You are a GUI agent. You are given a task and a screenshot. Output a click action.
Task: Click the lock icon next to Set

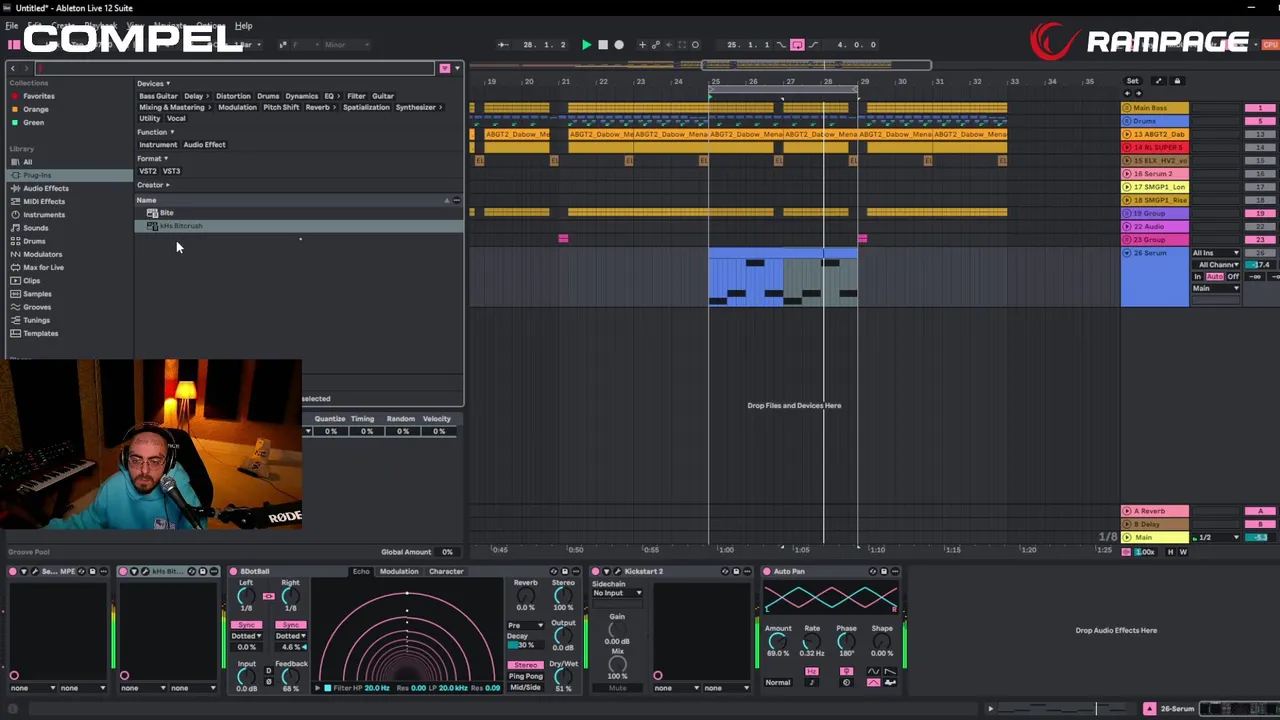1177,81
